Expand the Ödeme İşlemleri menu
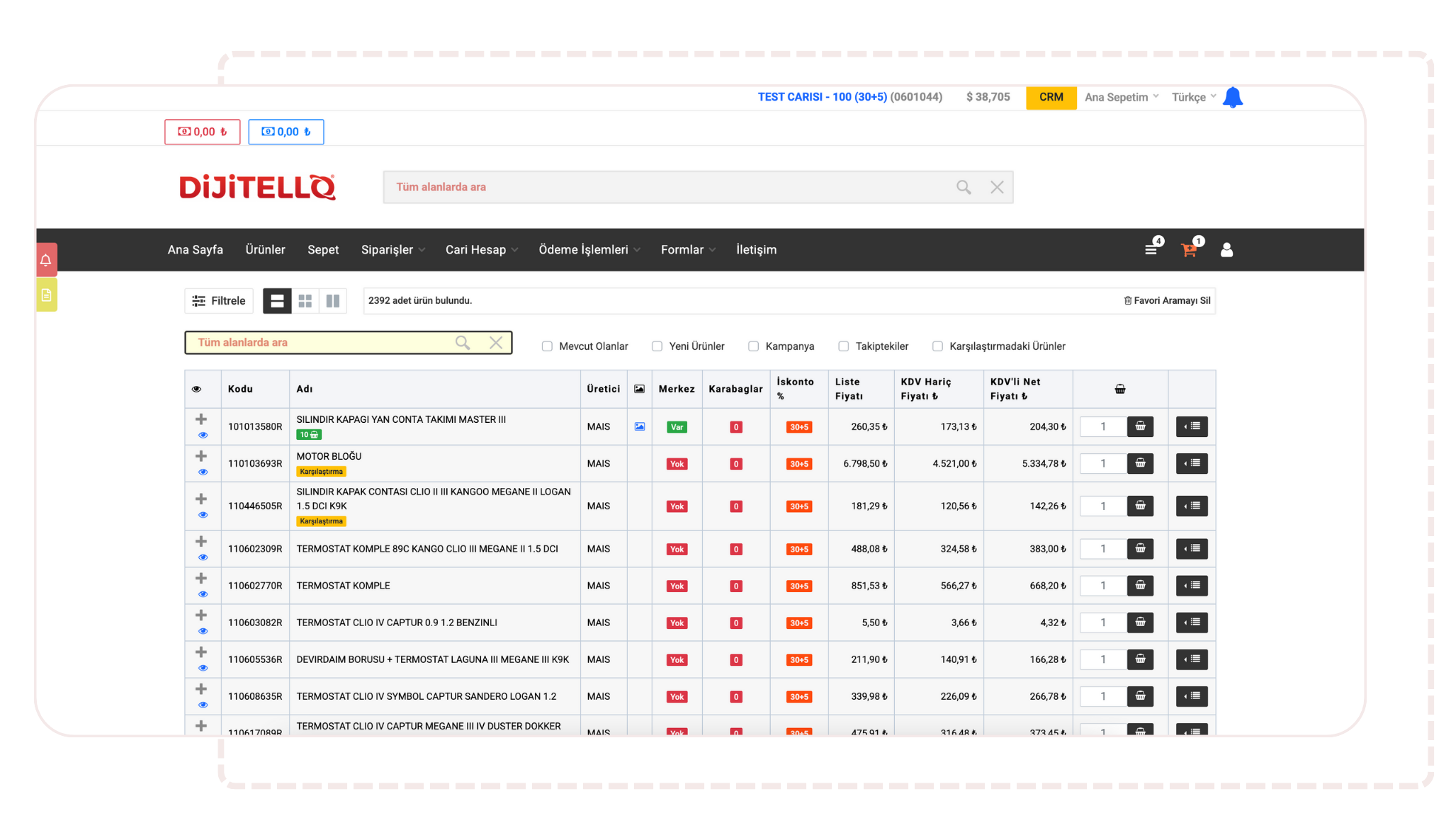Image resolution: width=1451 pixels, height=840 pixels. (589, 249)
